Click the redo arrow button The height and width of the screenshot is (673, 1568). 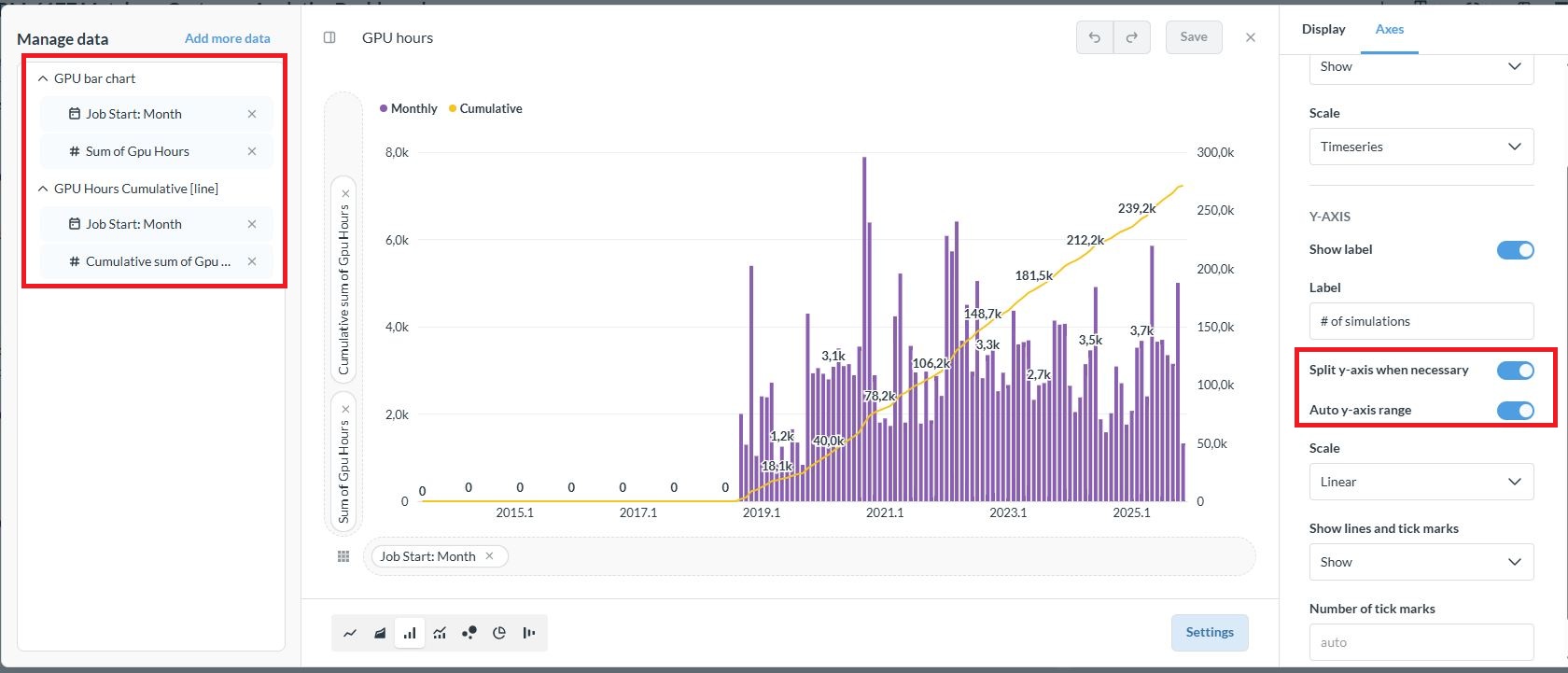tap(1131, 37)
